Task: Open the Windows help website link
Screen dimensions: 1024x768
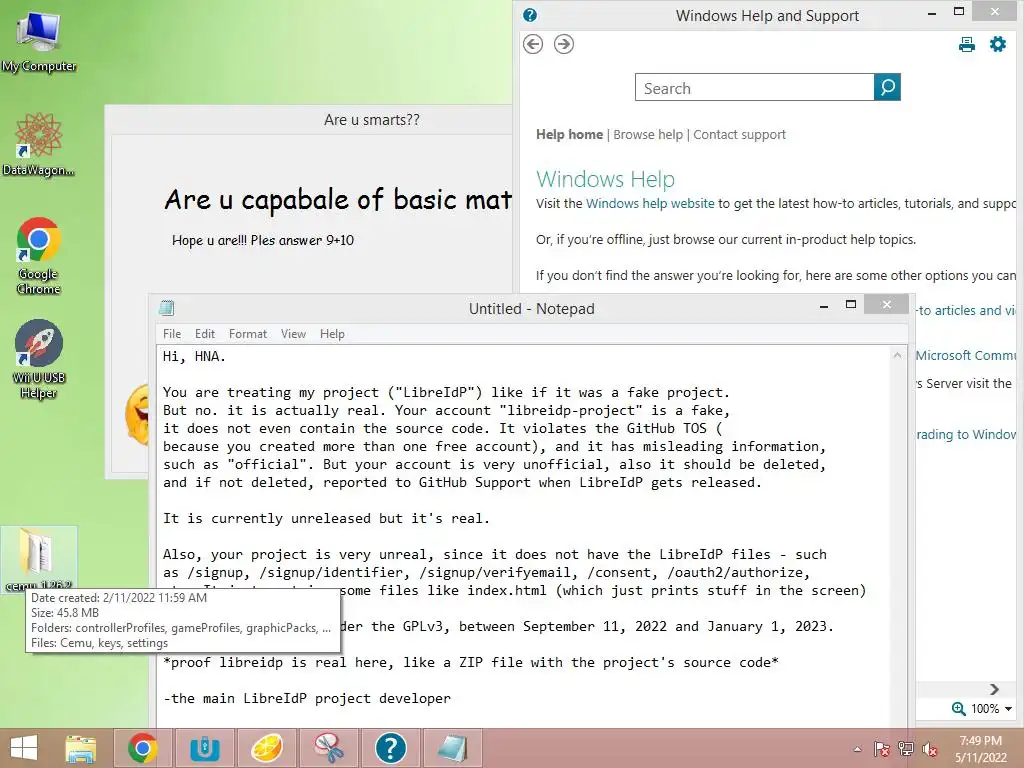Action: tap(650, 204)
